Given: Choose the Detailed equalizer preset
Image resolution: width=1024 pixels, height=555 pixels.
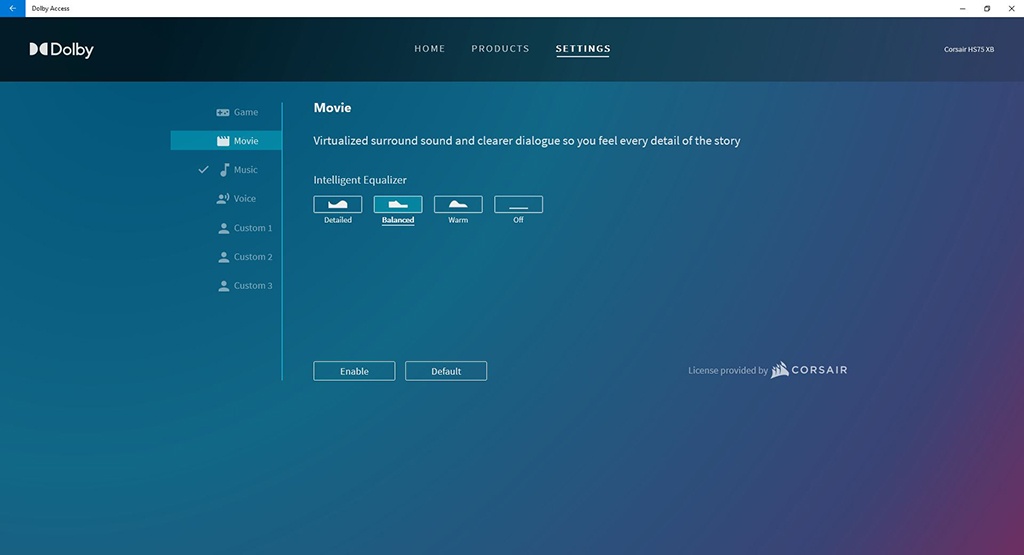Looking at the screenshot, I should pyautogui.click(x=338, y=204).
